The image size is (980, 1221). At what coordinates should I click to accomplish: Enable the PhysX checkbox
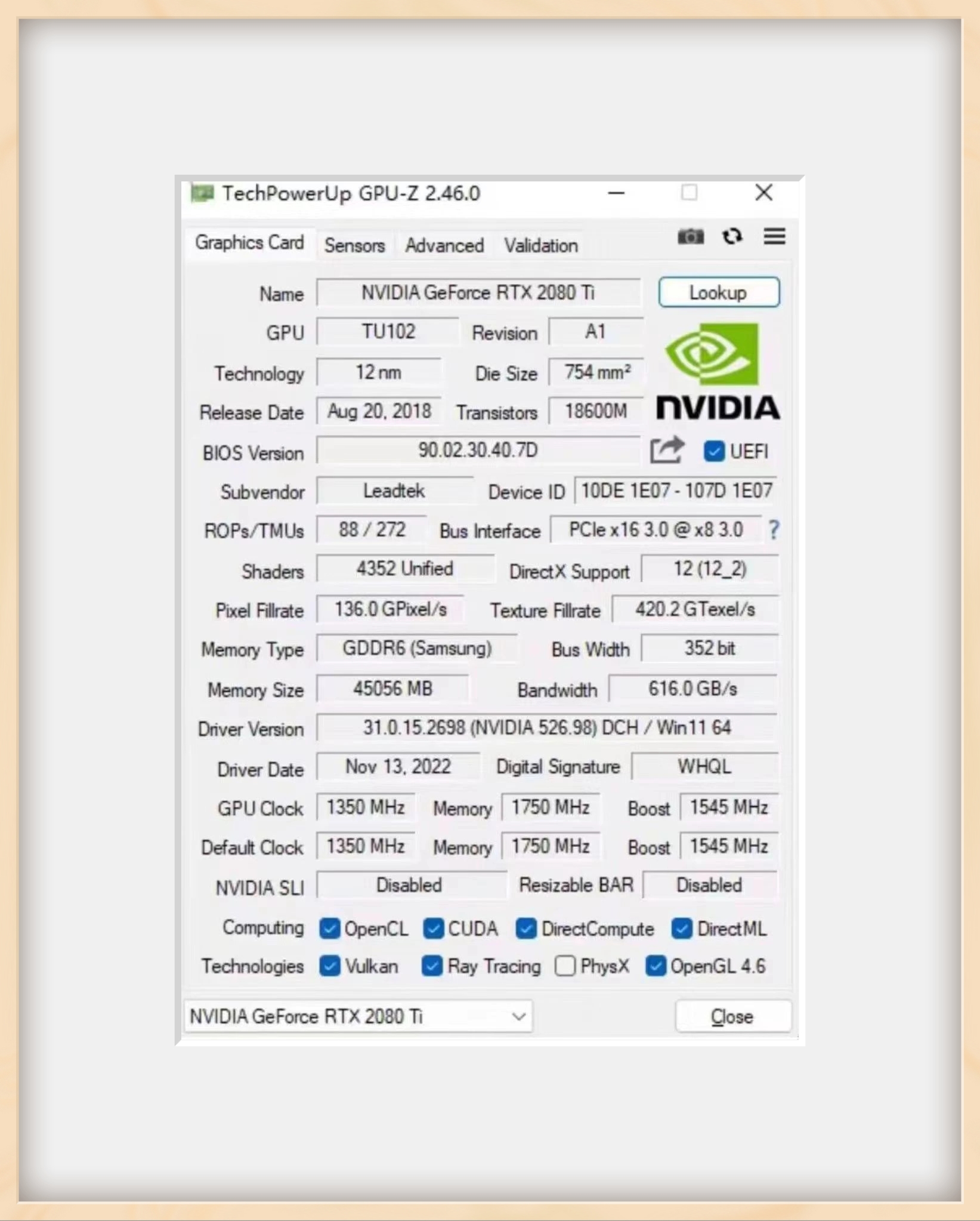coord(565,966)
